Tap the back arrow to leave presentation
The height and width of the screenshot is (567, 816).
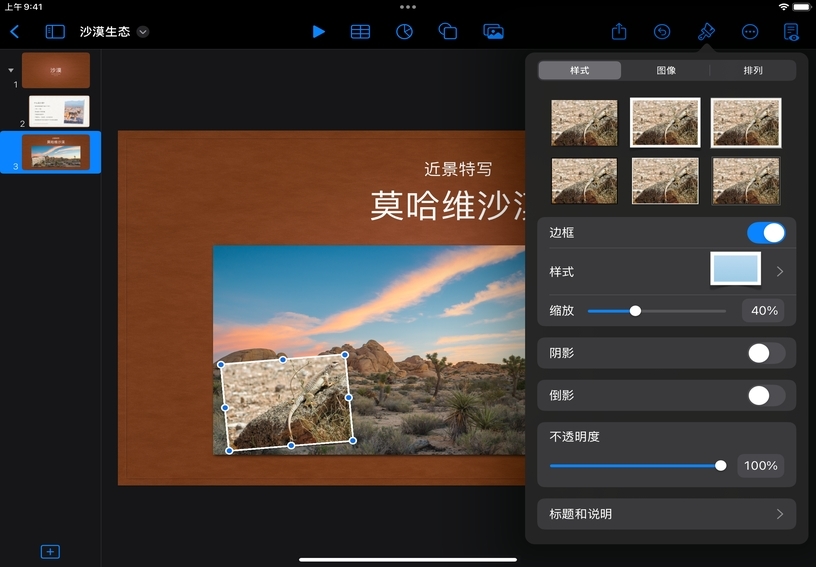[14, 31]
